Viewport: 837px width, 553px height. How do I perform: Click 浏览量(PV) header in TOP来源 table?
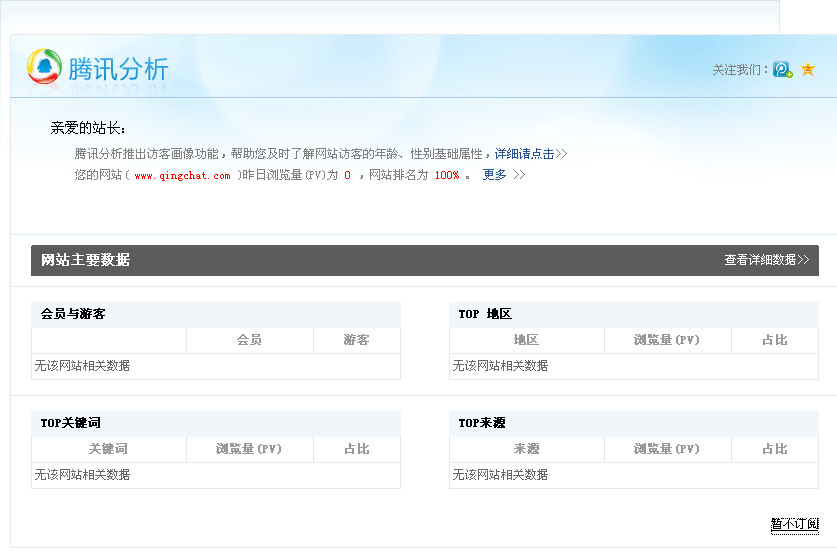tap(667, 449)
